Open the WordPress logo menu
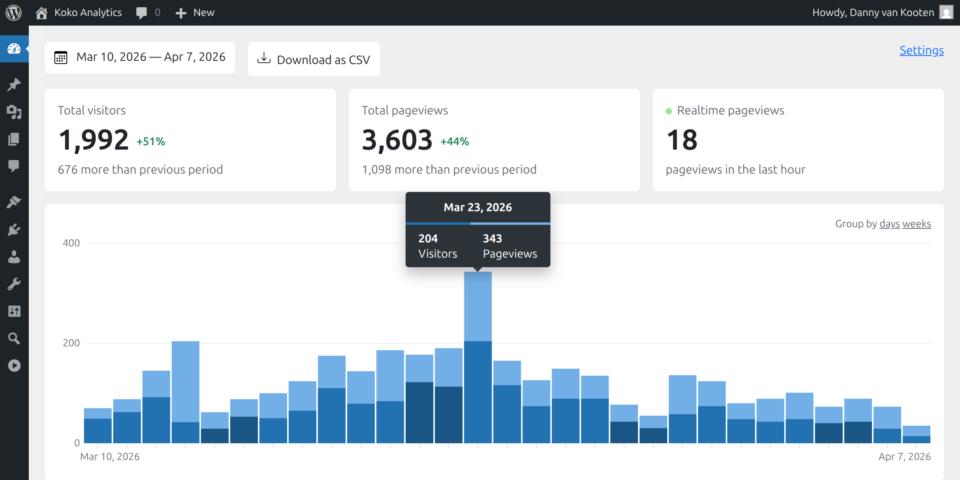 14,13
